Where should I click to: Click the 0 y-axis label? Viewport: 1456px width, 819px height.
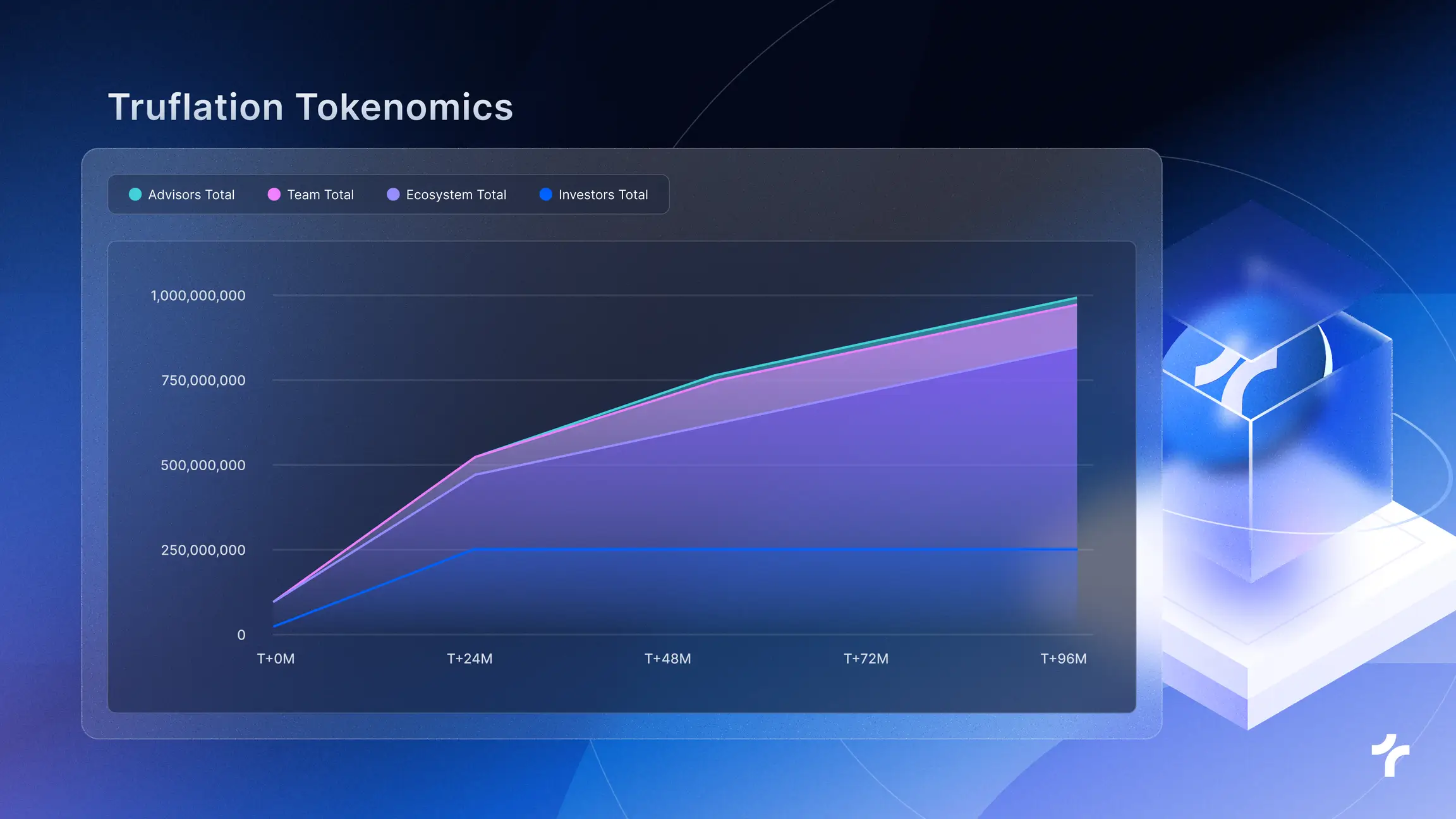click(x=241, y=635)
